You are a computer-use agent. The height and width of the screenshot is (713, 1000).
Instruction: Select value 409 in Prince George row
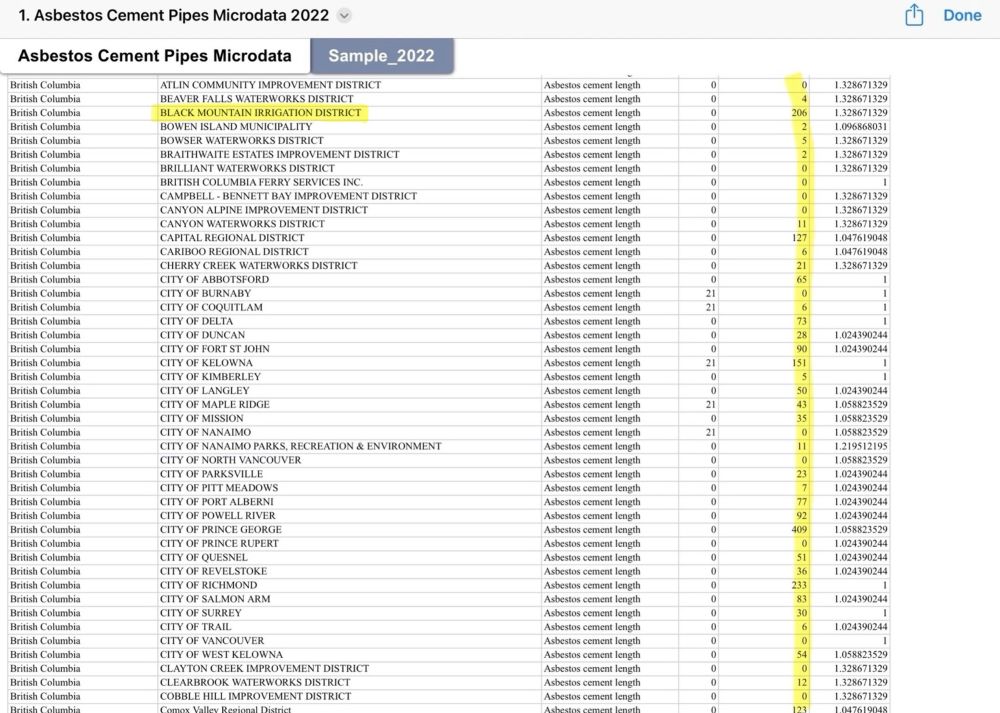[799, 530]
